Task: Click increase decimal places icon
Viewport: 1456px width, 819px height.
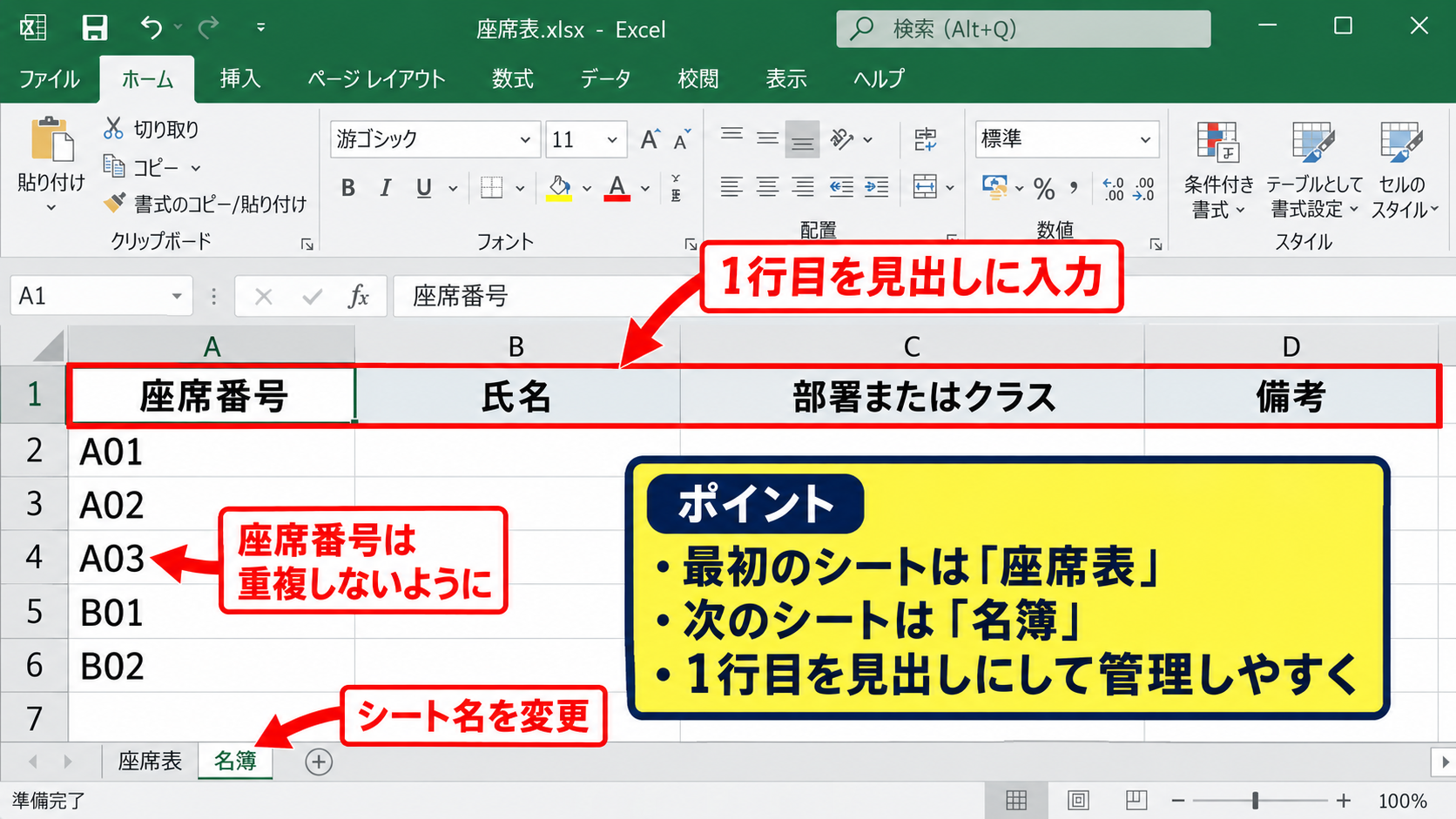Action: [x=1113, y=188]
